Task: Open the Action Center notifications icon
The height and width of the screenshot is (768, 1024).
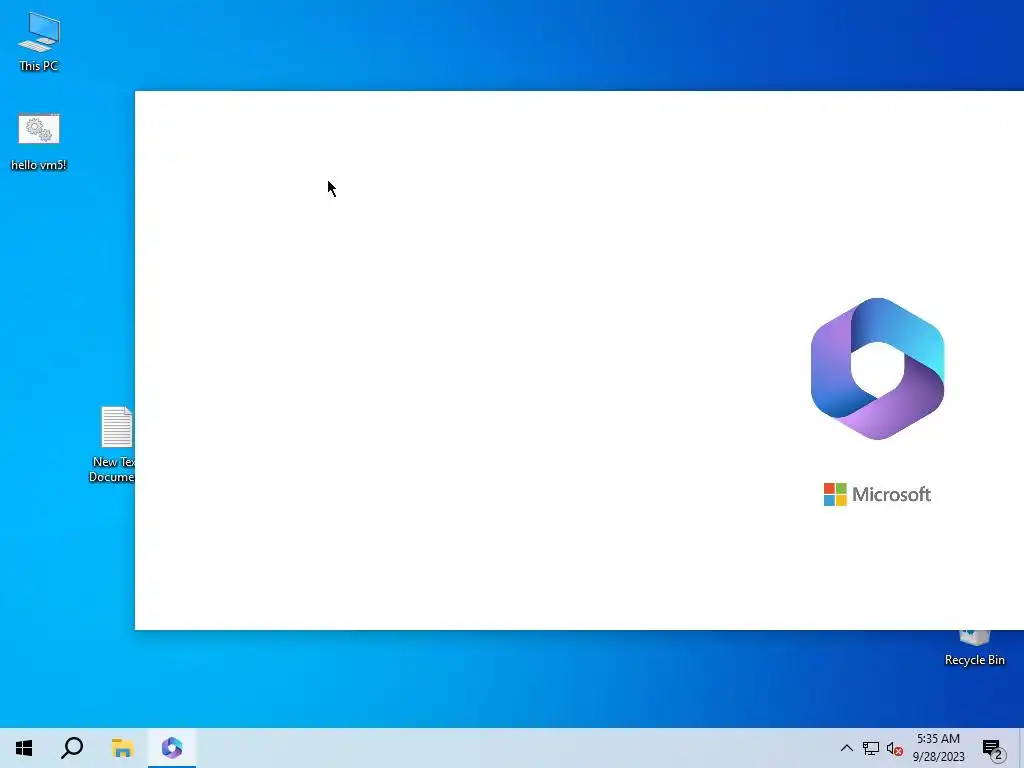Action: (x=994, y=749)
